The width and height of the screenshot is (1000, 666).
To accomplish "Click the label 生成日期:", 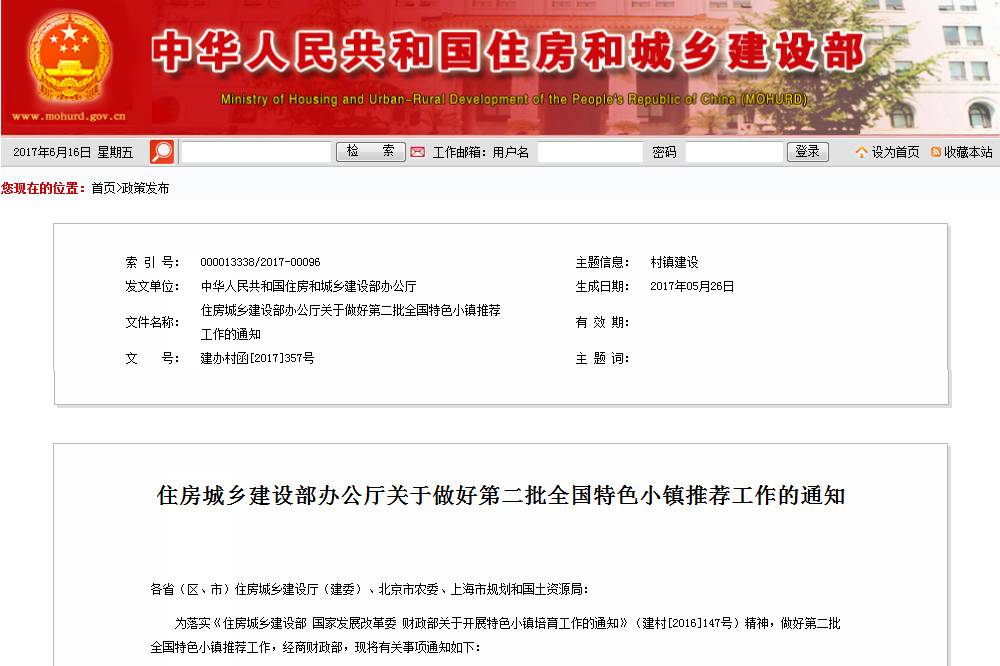I will tap(603, 286).
